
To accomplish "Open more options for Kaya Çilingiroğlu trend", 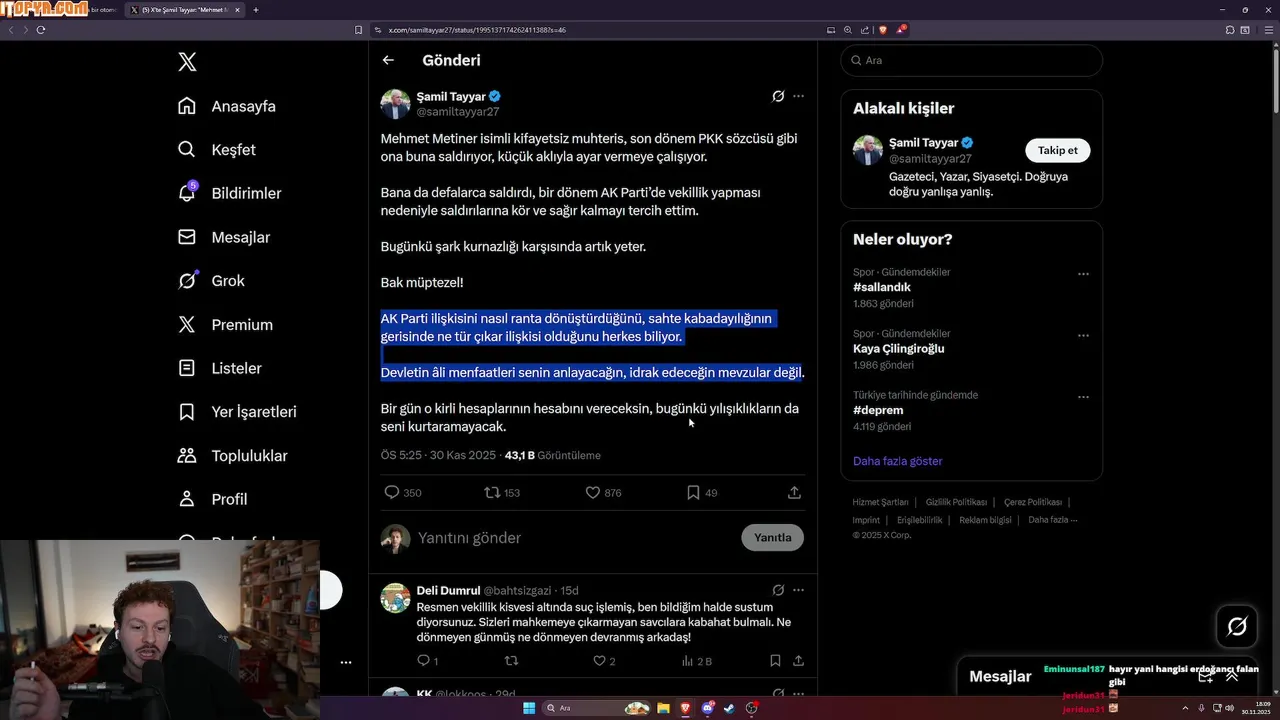I will 1083,335.
